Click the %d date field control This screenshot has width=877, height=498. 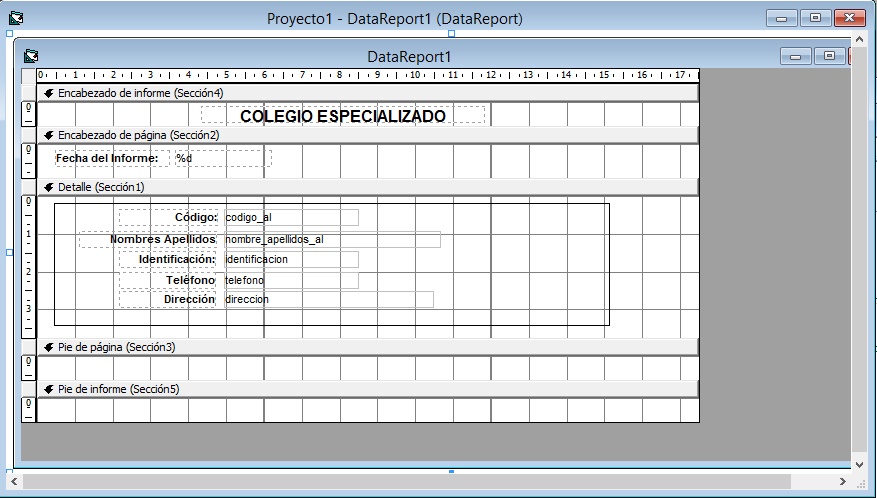coord(222,158)
